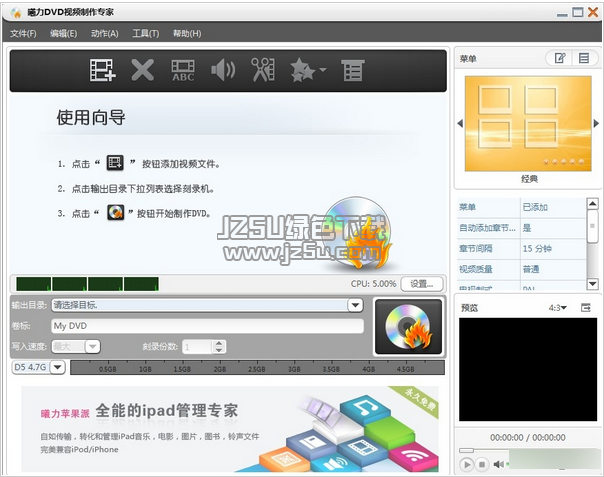Click the menu list icon in 菜单 panel
Screen dimensions: 604x477
point(584,58)
